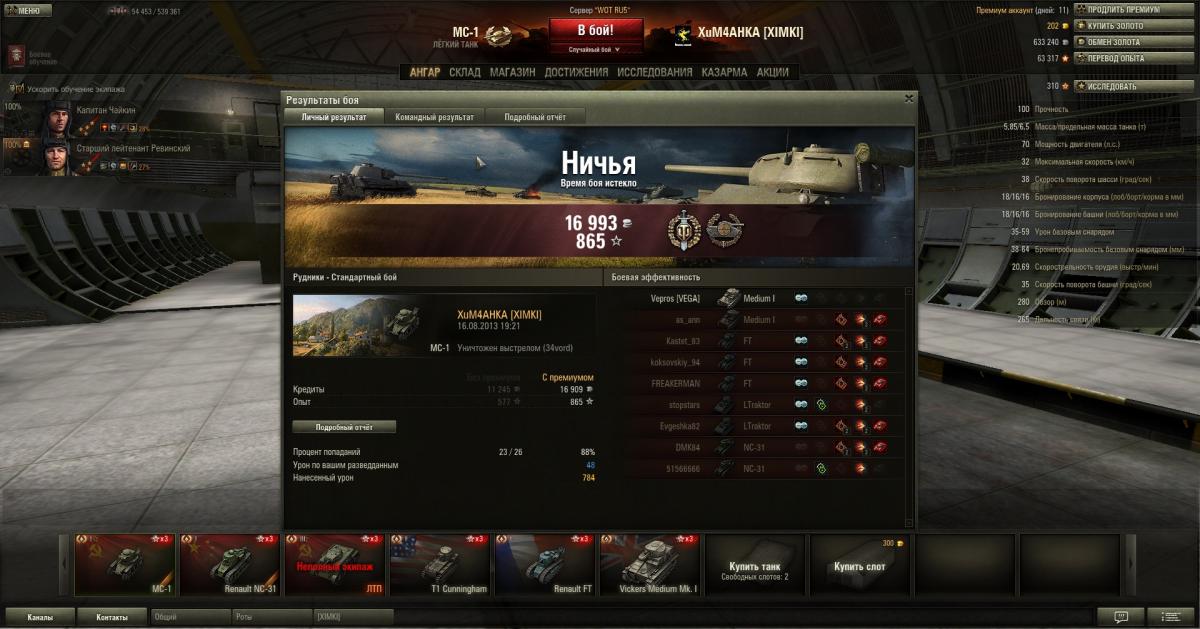Click the detected-enemy icon for Vepros [VEGA]
Image resolution: width=1200 pixels, height=629 pixels.
pos(801,298)
